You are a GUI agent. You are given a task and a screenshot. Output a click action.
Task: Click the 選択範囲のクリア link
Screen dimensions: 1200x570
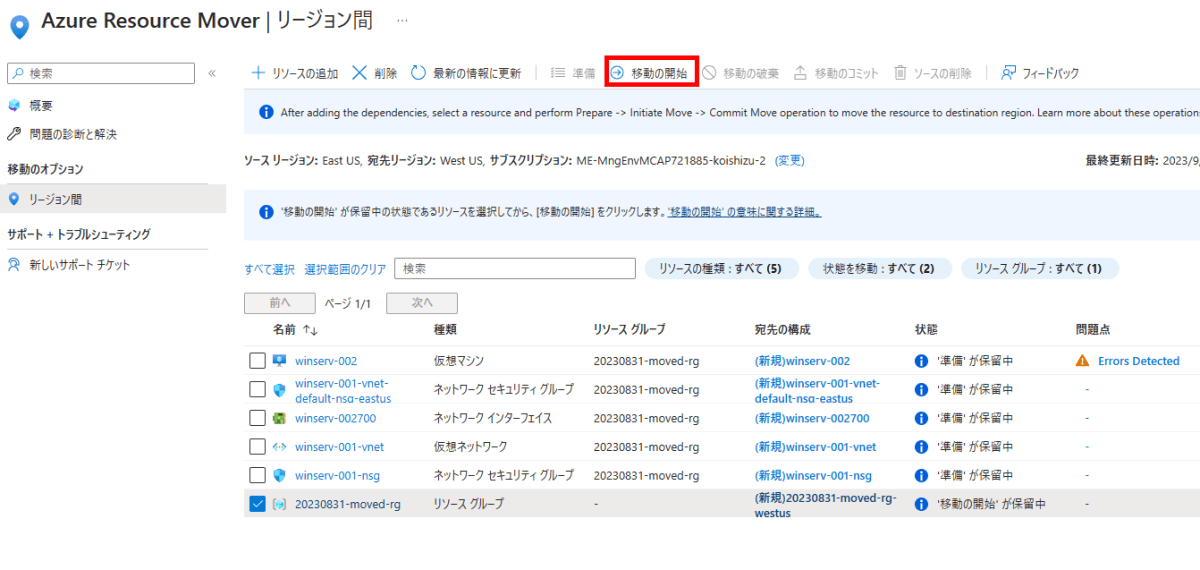click(x=345, y=269)
